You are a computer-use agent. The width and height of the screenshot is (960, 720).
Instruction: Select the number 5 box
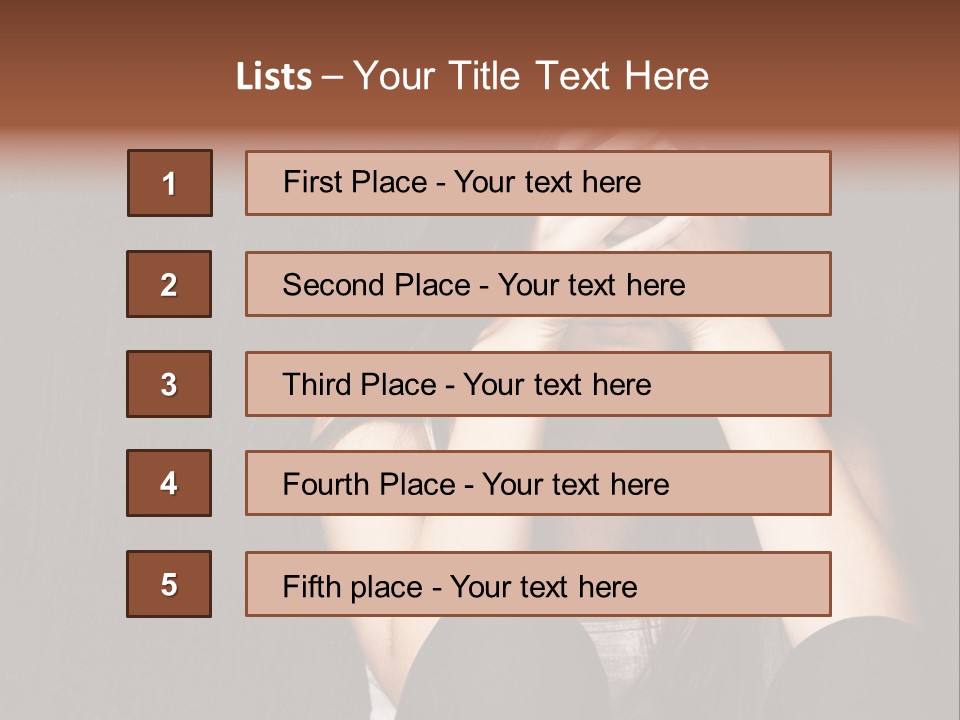coord(169,584)
